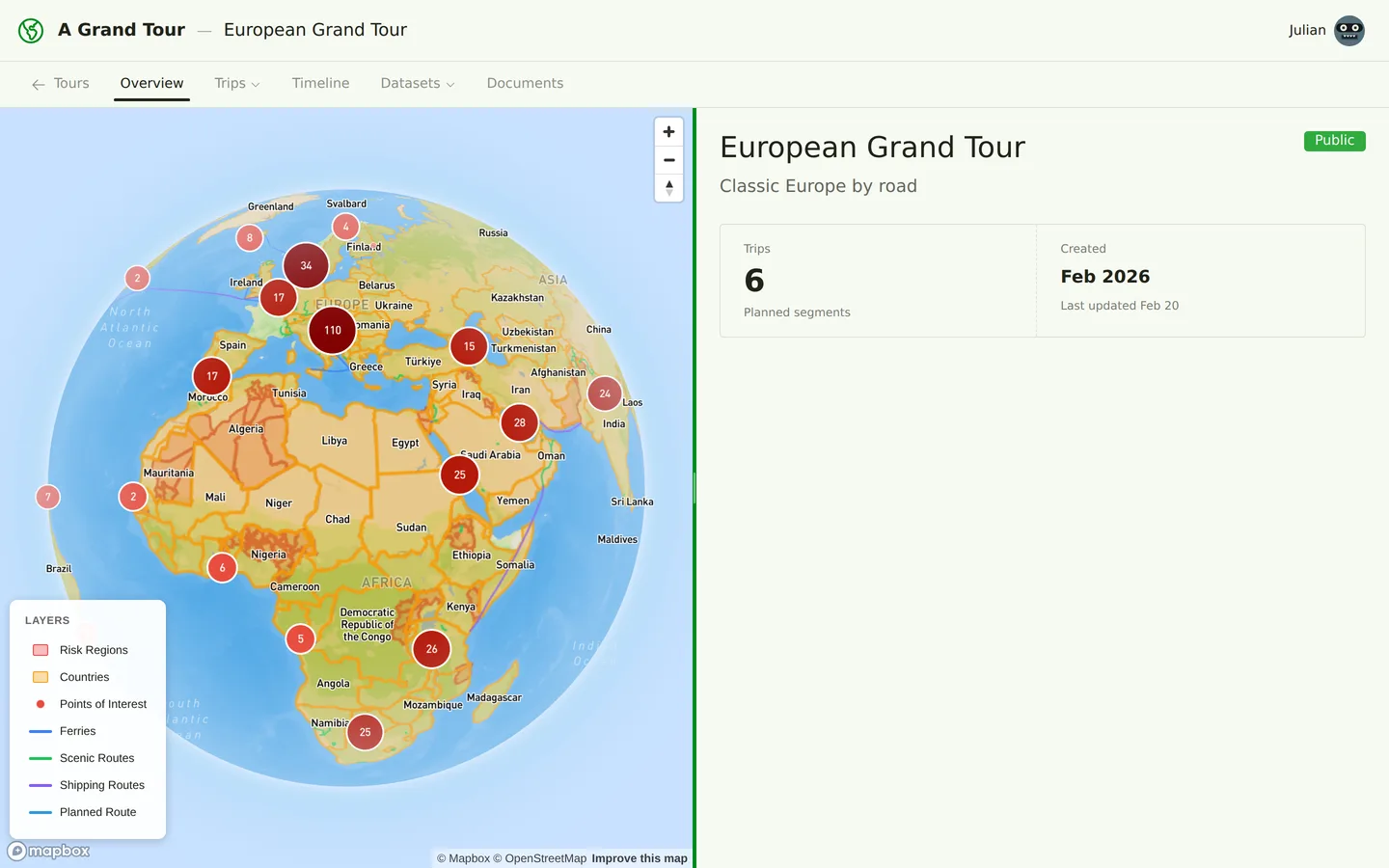Toggle the Scenic Routes layer
Screen dimensions: 1389x868
(41, 758)
